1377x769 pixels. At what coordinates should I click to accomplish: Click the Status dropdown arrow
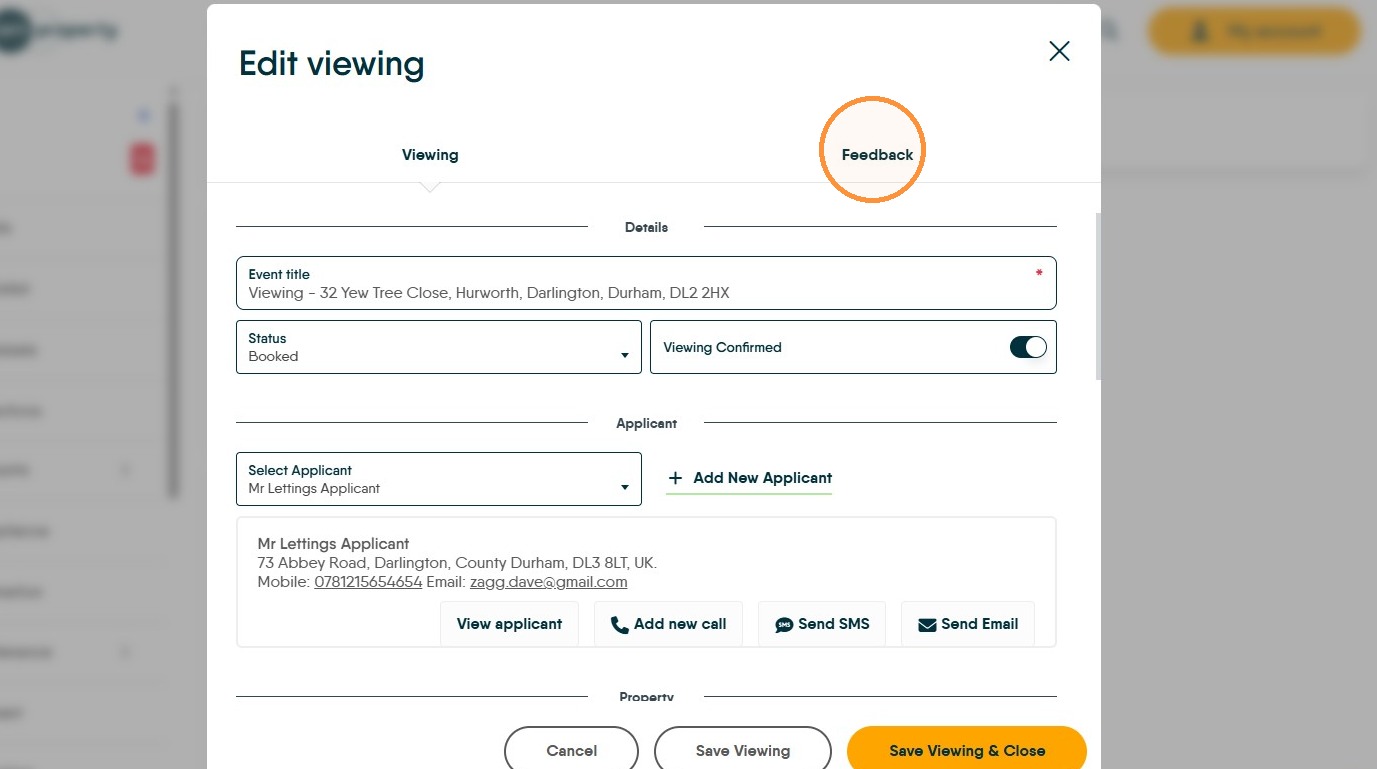tap(625, 356)
